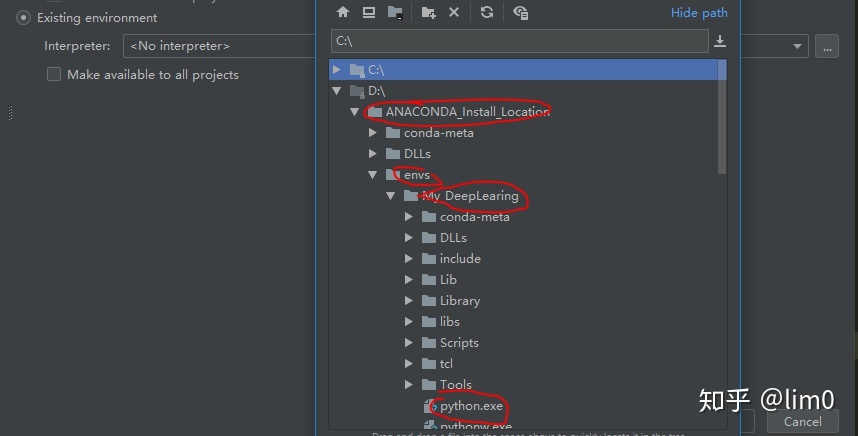858x436 pixels.
Task: Expand the C:\ drive node
Action: pos(337,69)
